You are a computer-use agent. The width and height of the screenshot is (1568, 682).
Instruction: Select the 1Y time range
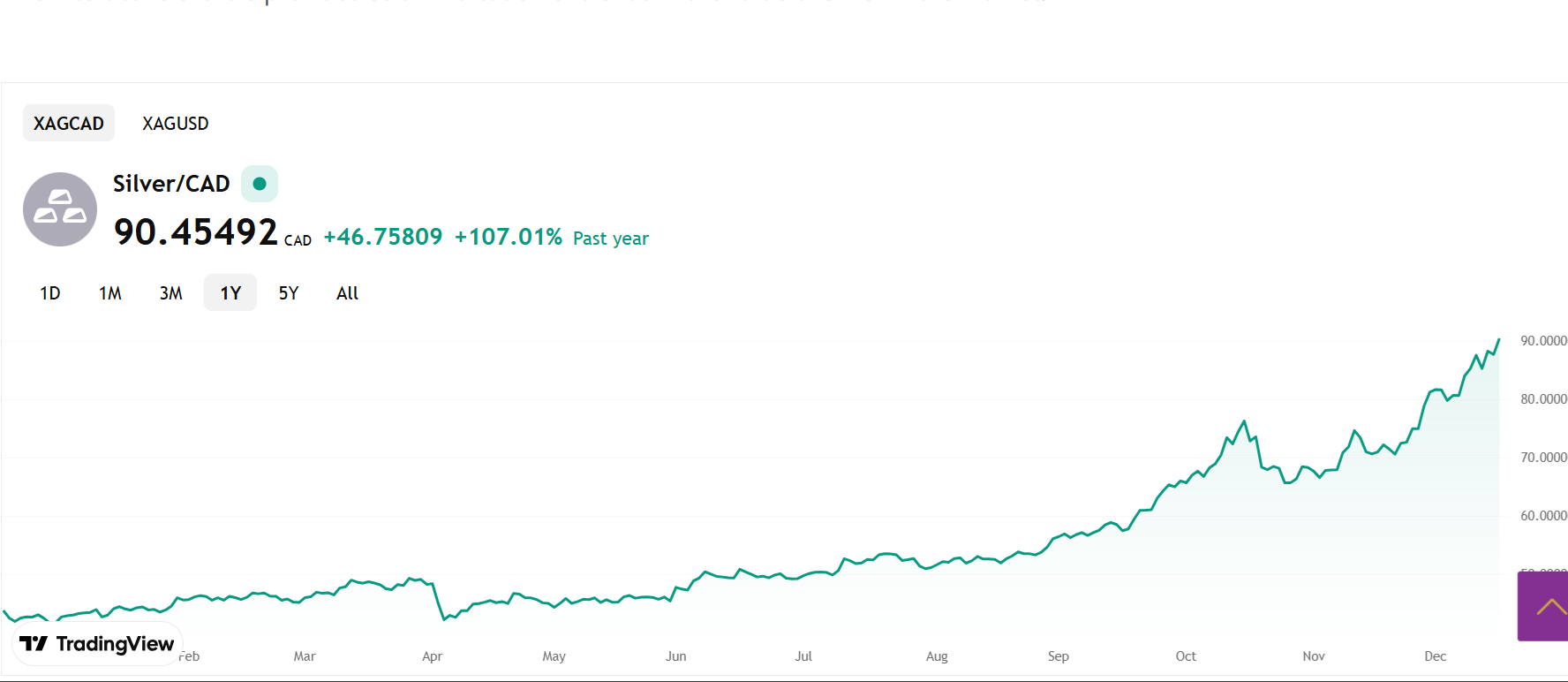click(230, 293)
